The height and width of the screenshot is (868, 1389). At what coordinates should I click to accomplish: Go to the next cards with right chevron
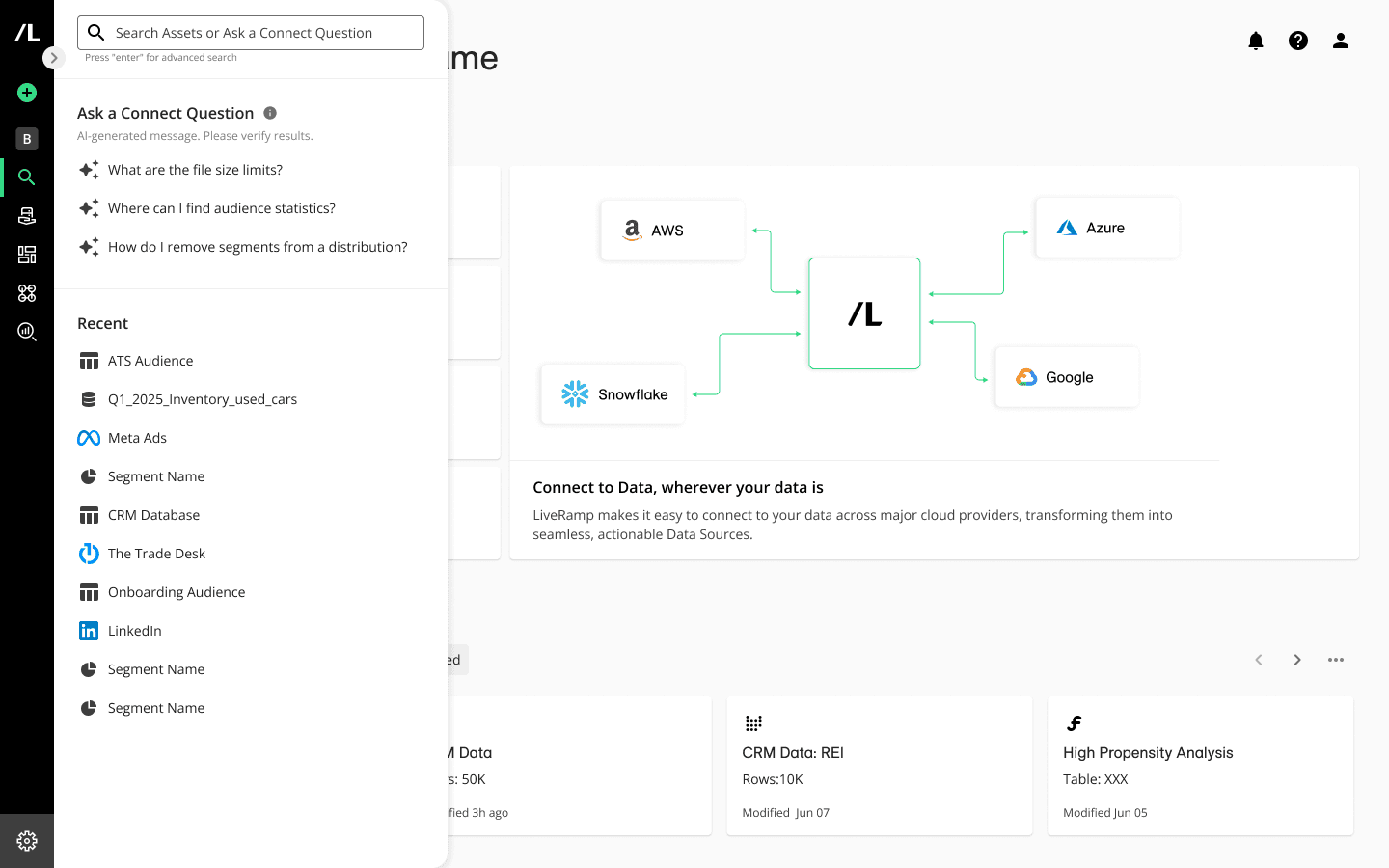[x=1297, y=660]
